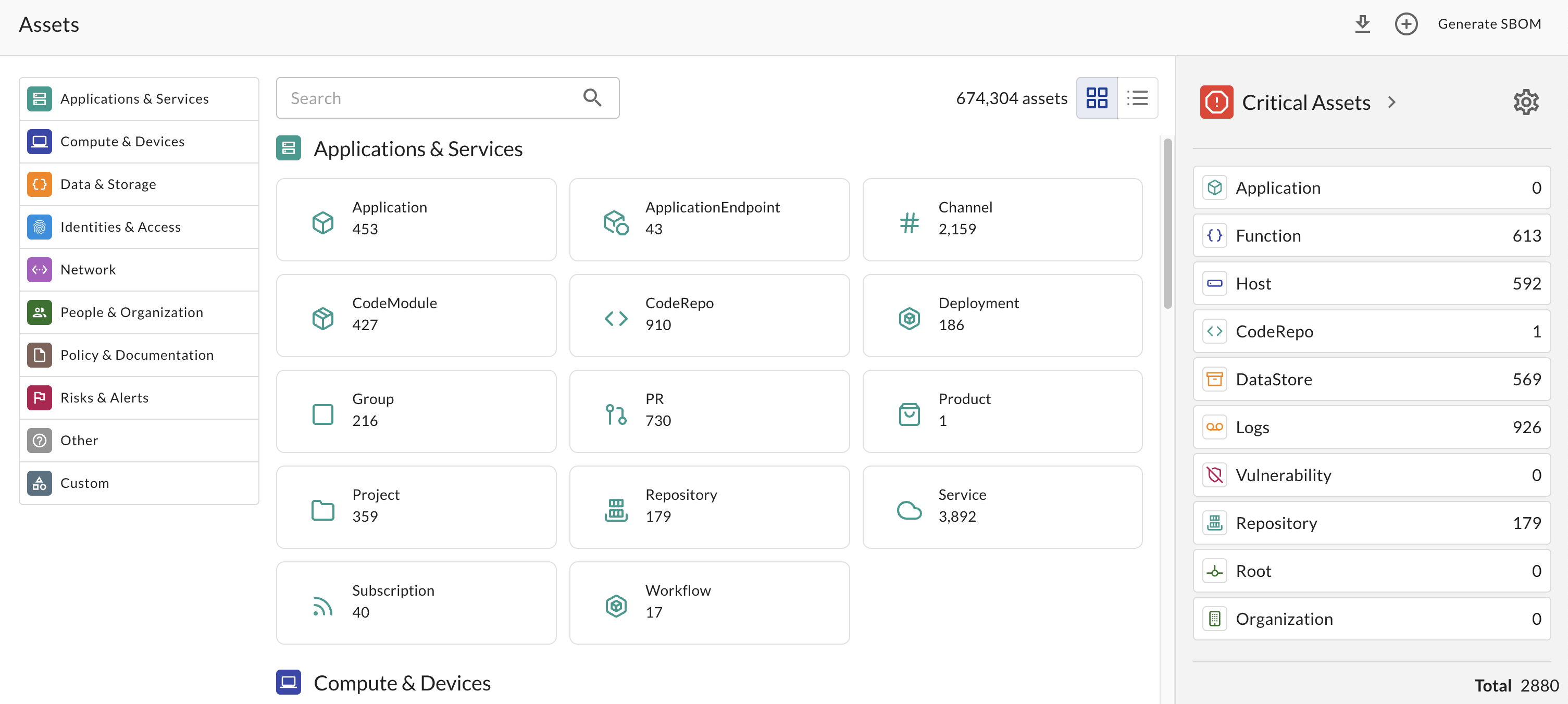
Task: Open Critical Assets Repository row
Action: pyautogui.click(x=1372, y=523)
